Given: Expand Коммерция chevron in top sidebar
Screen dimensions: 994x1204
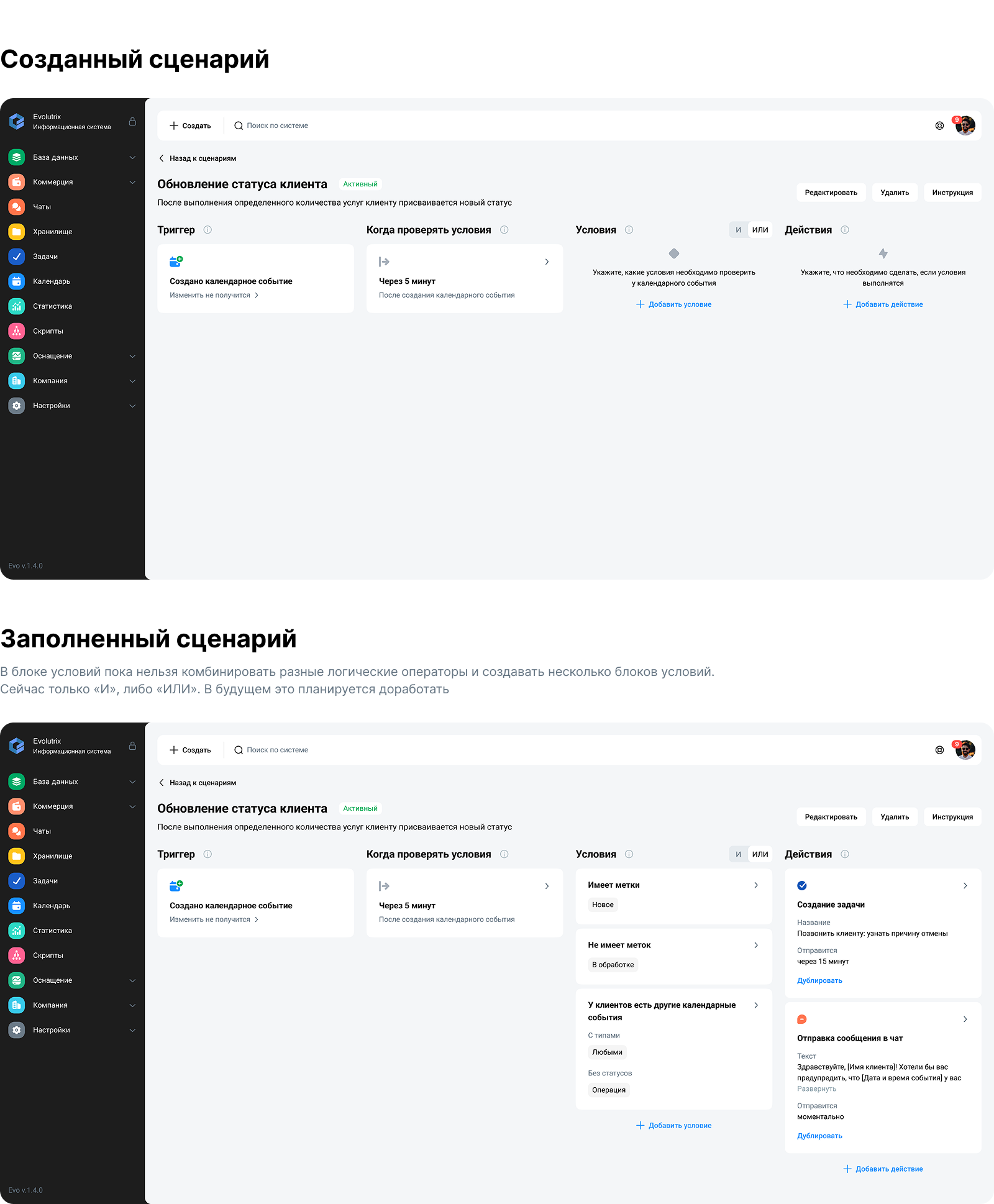Looking at the screenshot, I should (132, 182).
